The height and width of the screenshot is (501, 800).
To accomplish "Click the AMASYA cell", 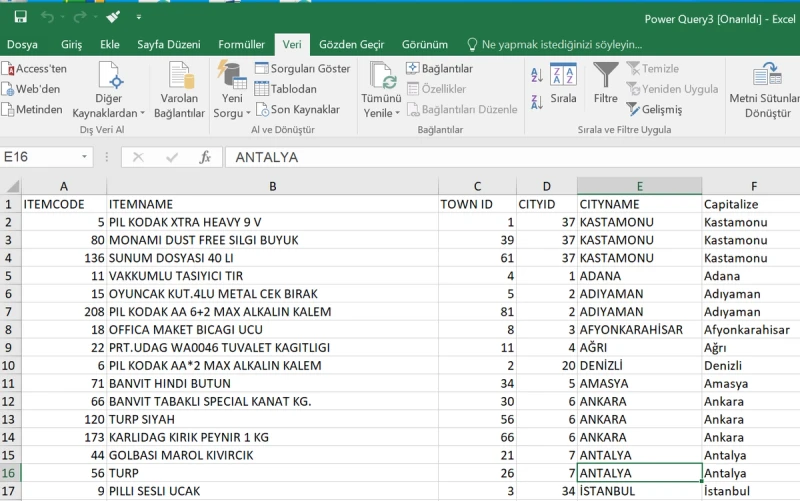I will click(640, 383).
